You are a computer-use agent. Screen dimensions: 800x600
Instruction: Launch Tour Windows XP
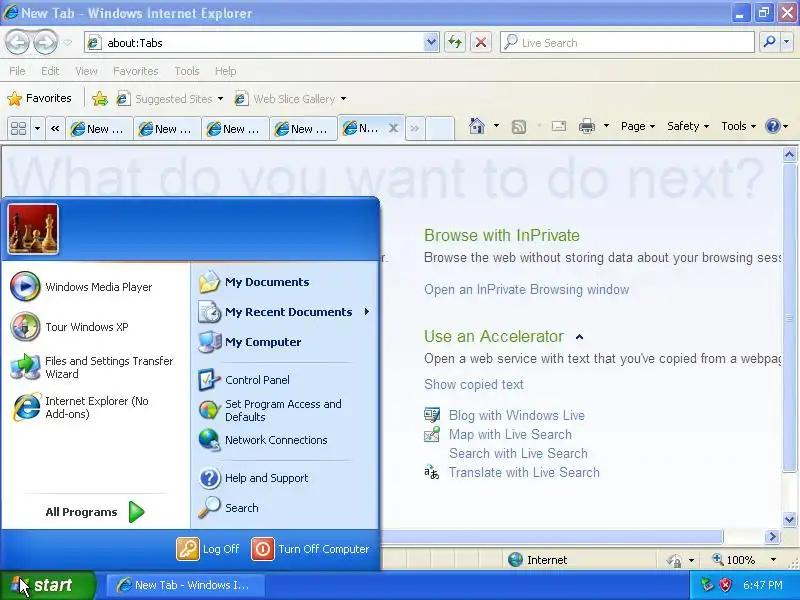tap(70, 327)
